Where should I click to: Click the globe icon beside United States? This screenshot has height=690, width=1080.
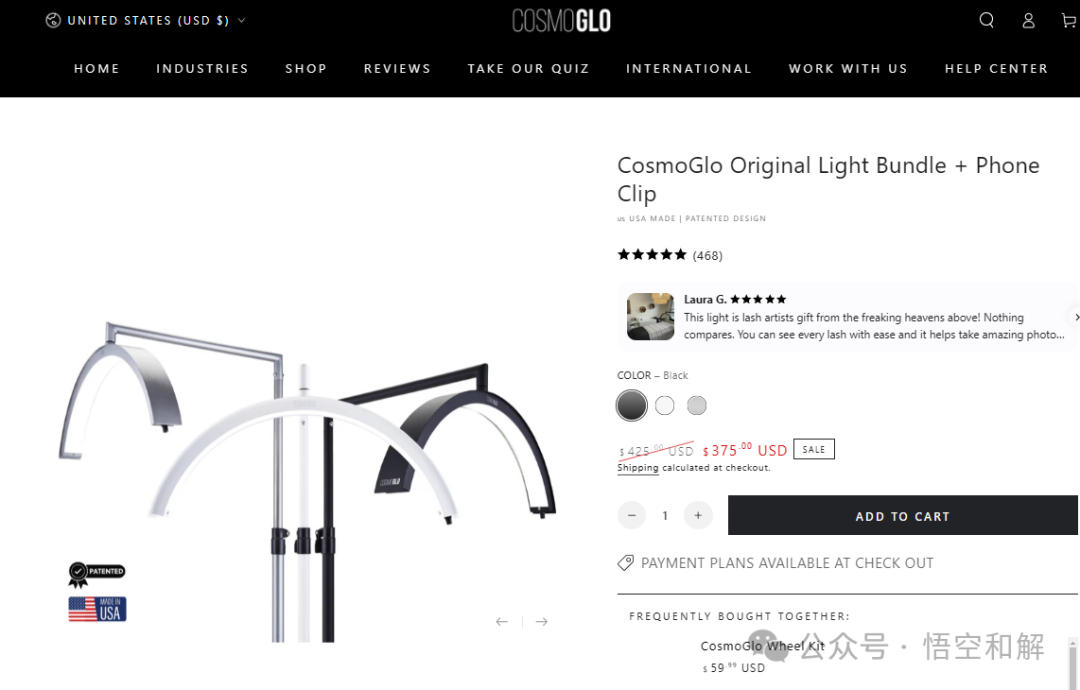(53, 21)
